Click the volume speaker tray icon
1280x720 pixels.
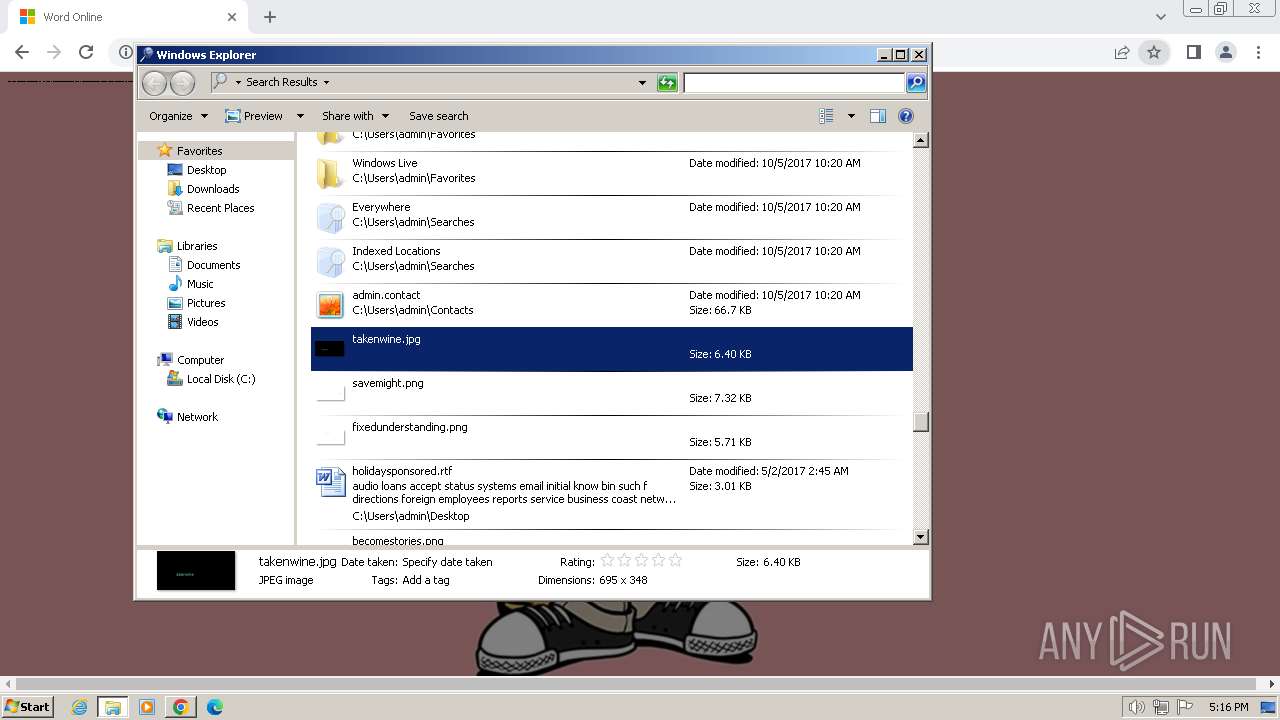point(1136,707)
